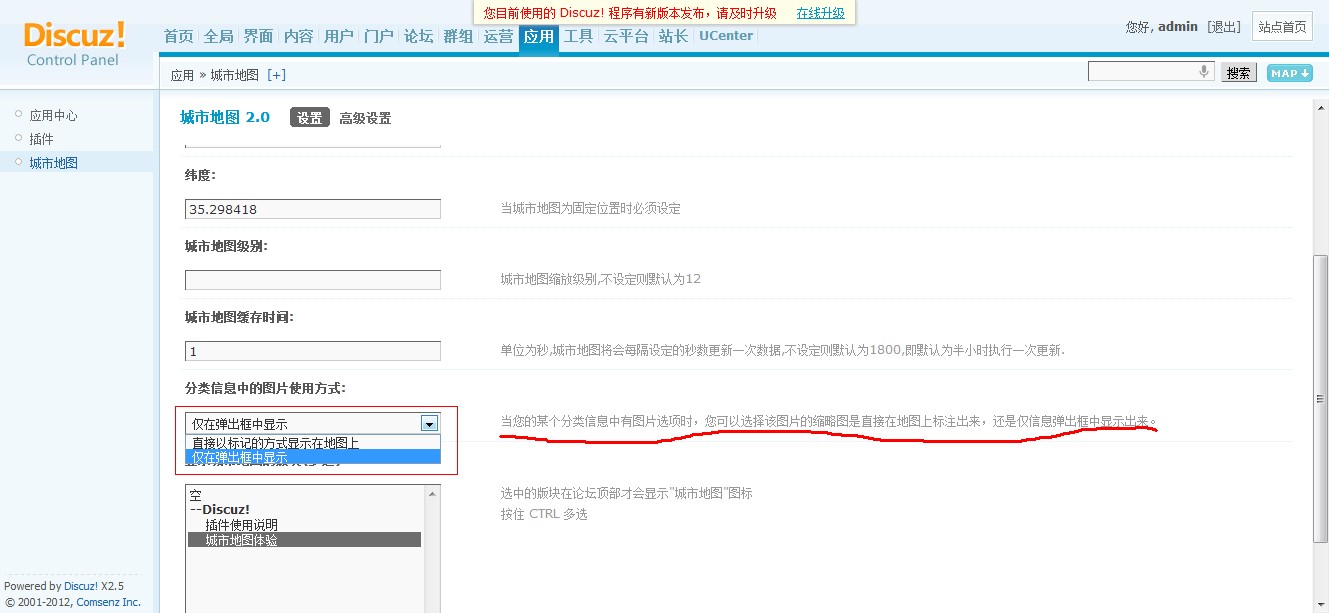Click the 纬度 input with 35.298418
1329x613 pixels.
click(313, 209)
